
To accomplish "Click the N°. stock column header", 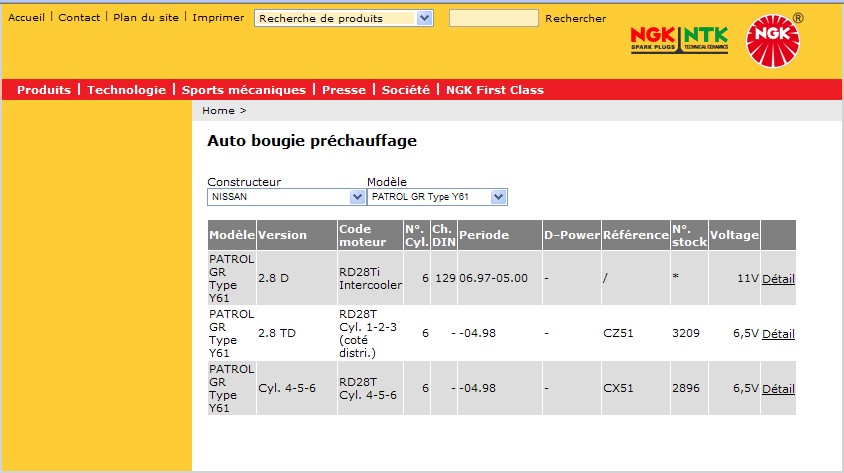I will point(690,235).
